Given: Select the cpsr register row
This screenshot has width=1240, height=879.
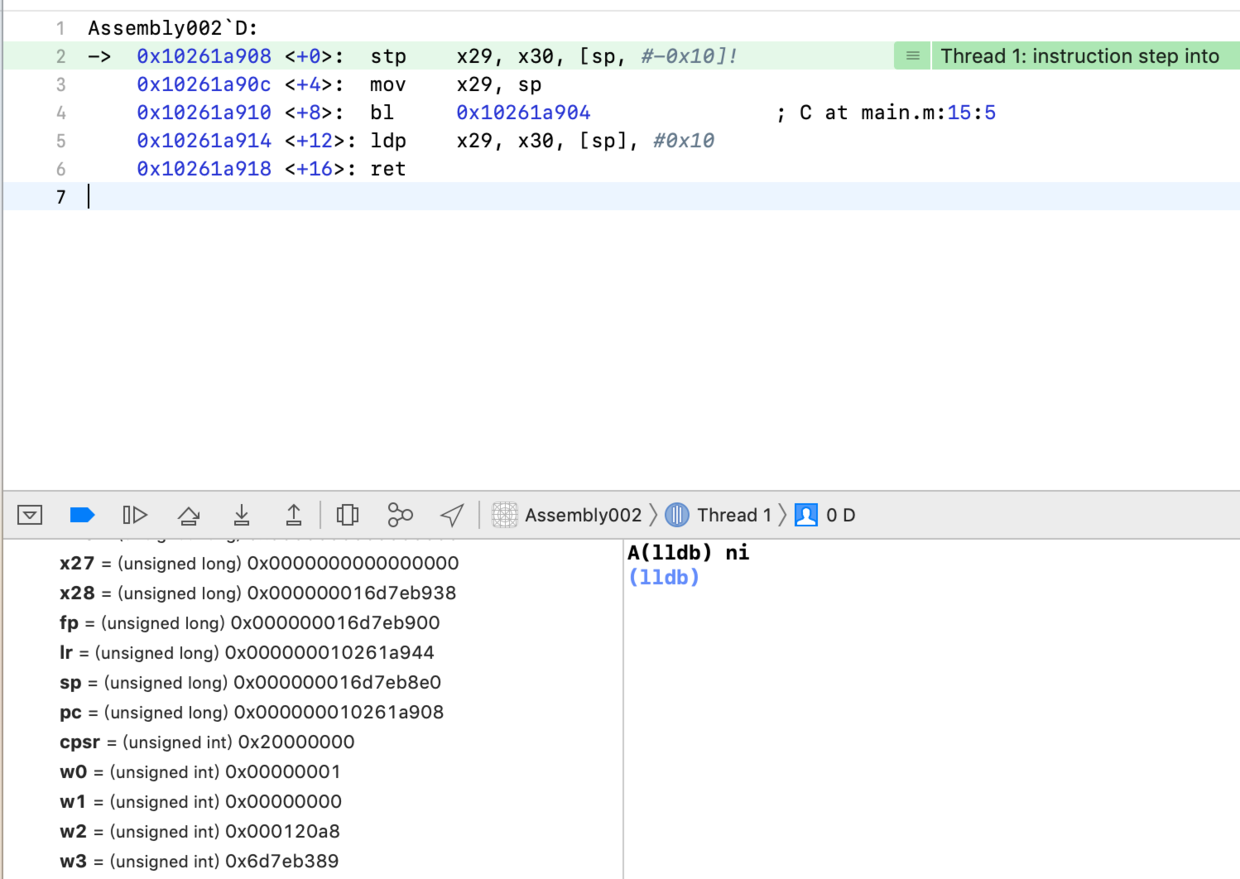Looking at the screenshot, I should pyautogui.click(x=207, y=742).
